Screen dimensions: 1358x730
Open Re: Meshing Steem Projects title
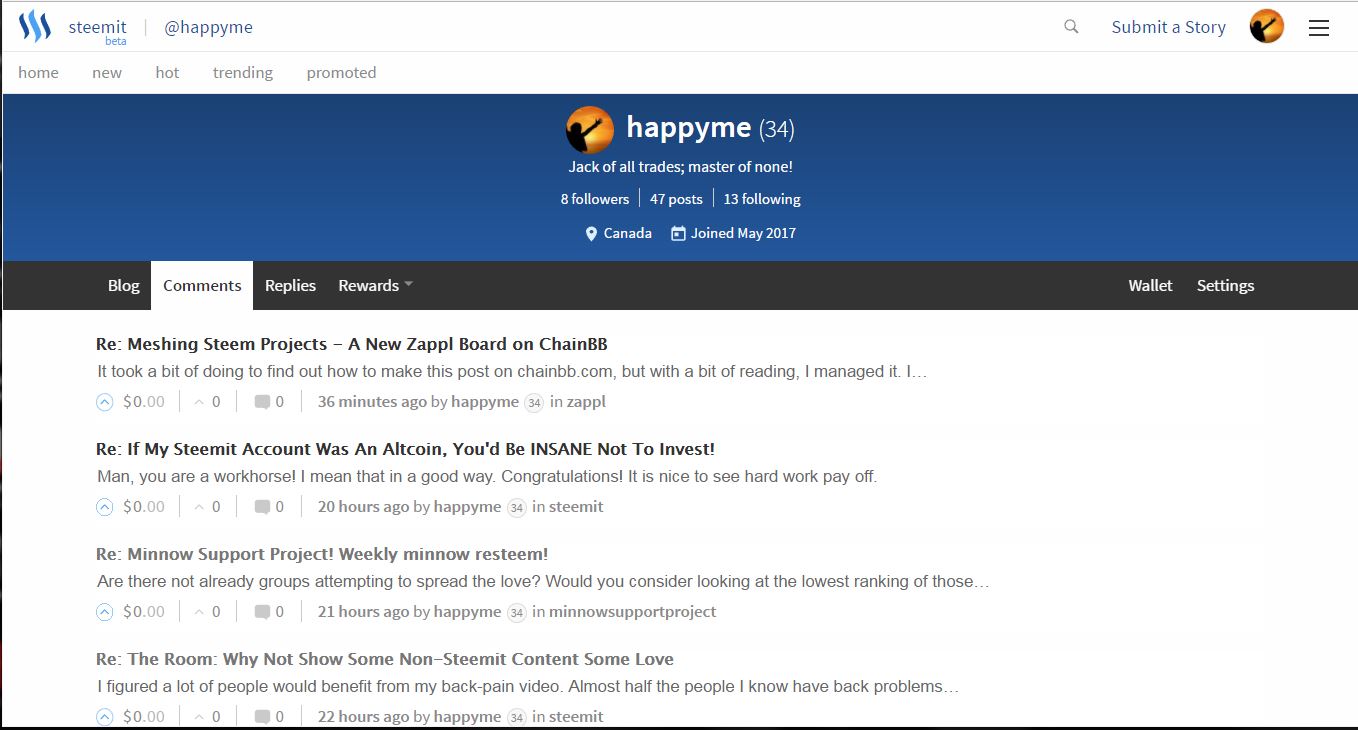point(352,344)
